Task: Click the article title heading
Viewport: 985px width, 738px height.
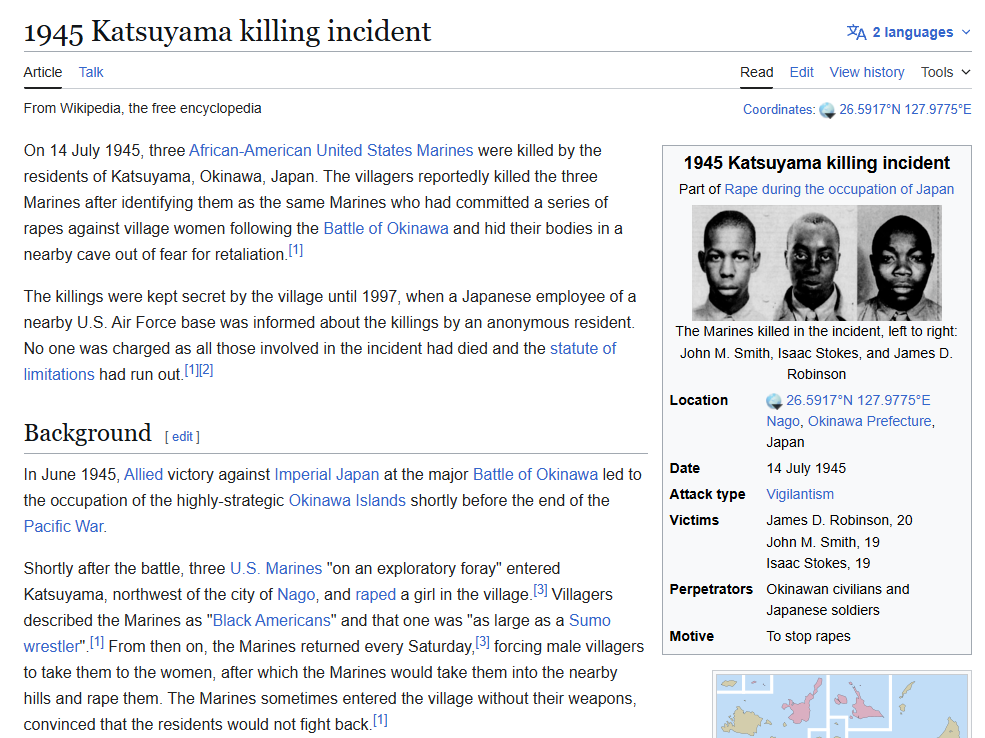Action: pos(227,31)
